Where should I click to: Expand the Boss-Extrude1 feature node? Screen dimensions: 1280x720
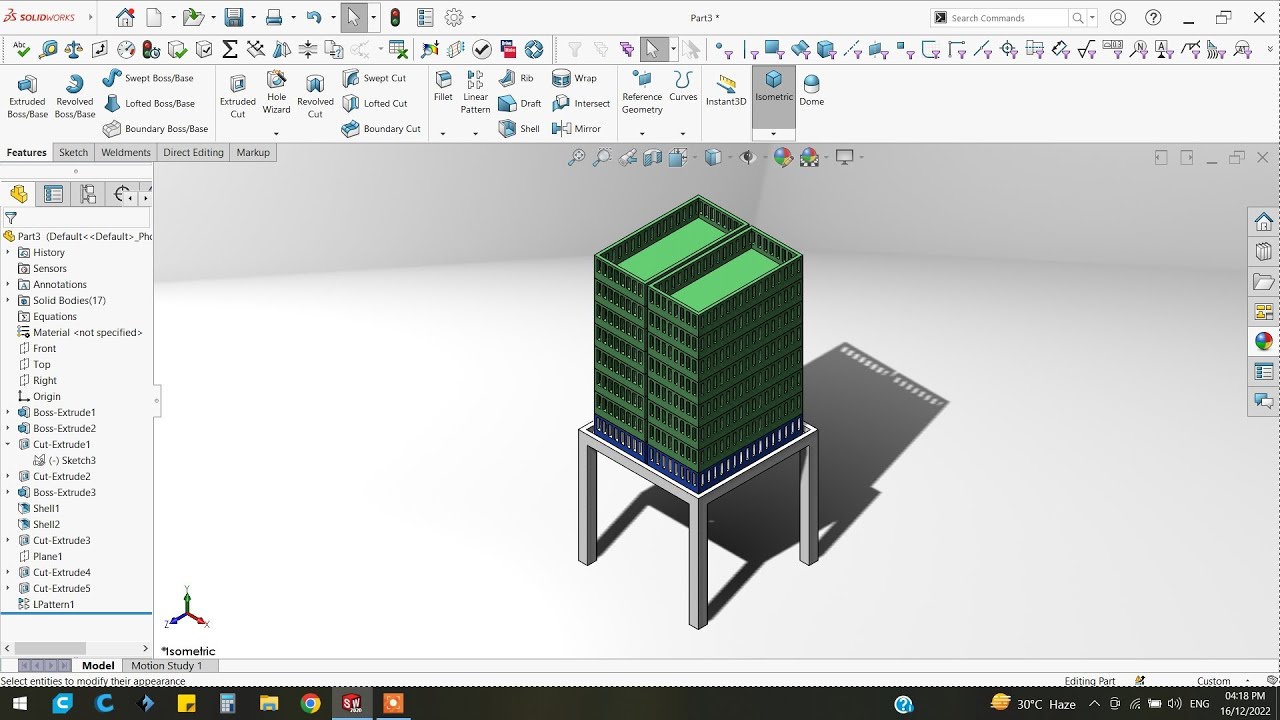8,413
